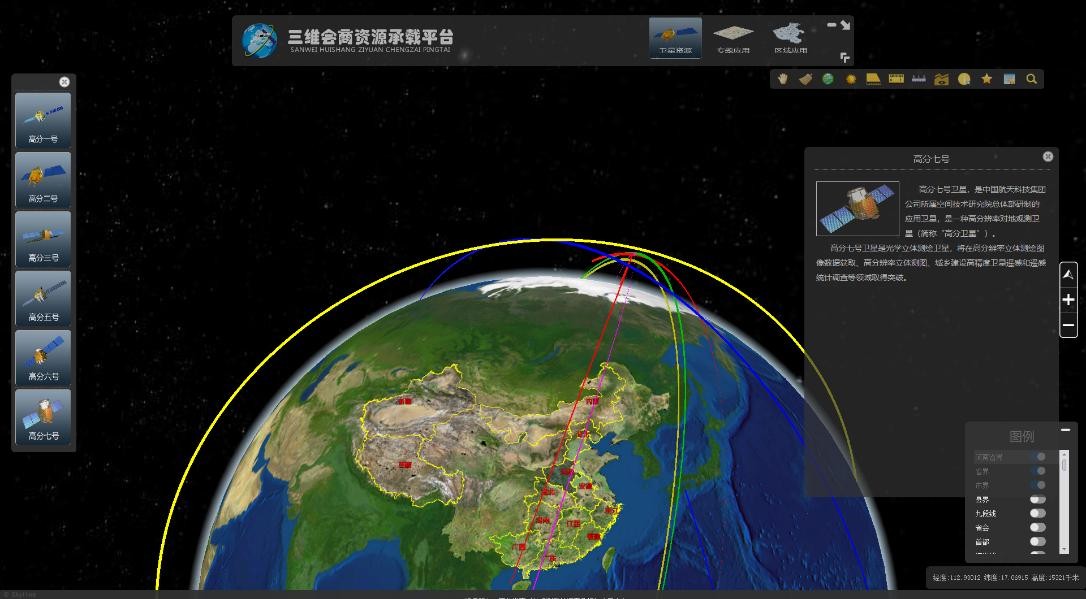The image size is (1086, 599).
Task: Select the 高分五号 satellite
Action: pos(43,298)
